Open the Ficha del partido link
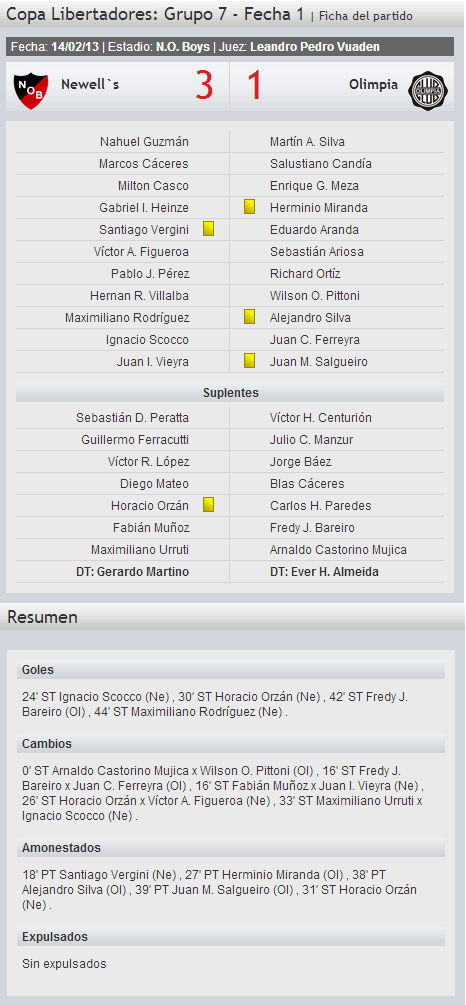This screenshot has width=466, height=1005. click(366, 16)
